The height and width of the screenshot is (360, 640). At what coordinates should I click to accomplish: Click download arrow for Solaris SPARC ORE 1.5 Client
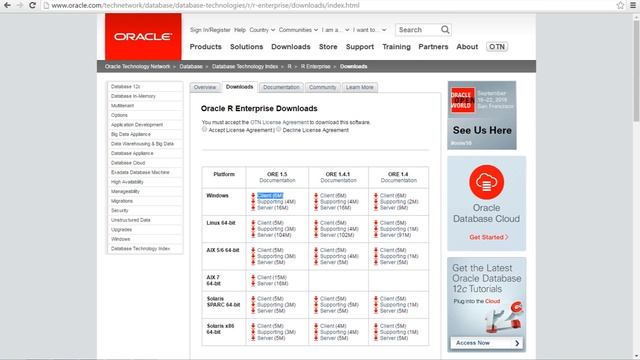pyautogui.click(x=253, y=299)
